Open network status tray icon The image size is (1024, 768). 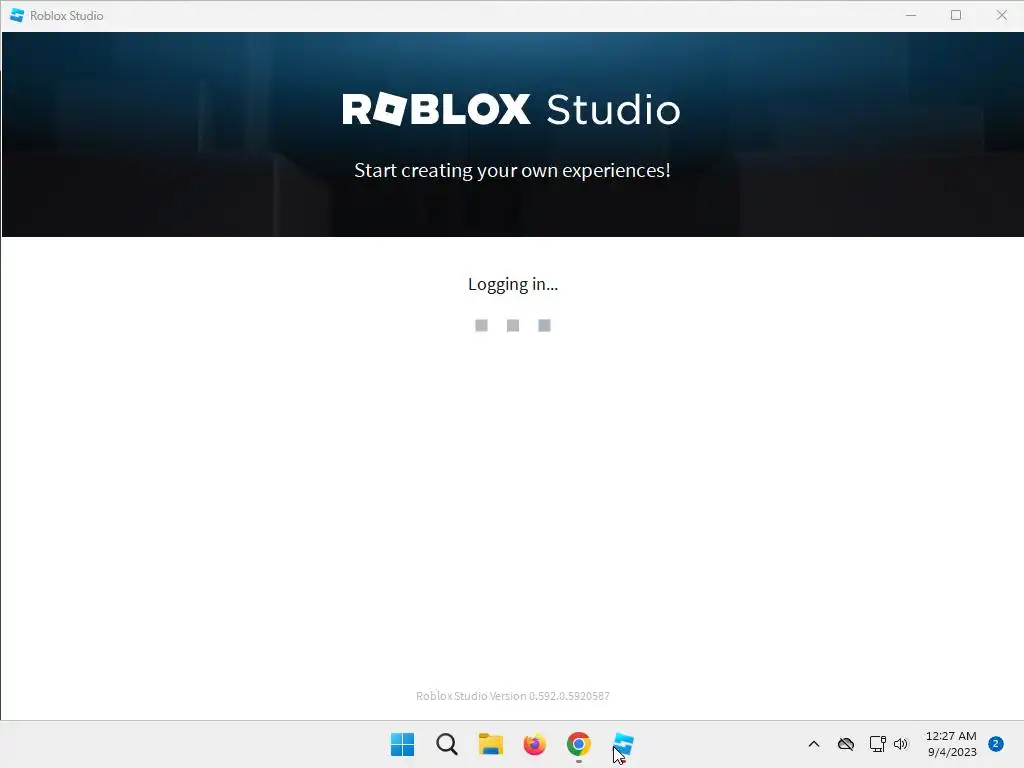coord(877,744)
